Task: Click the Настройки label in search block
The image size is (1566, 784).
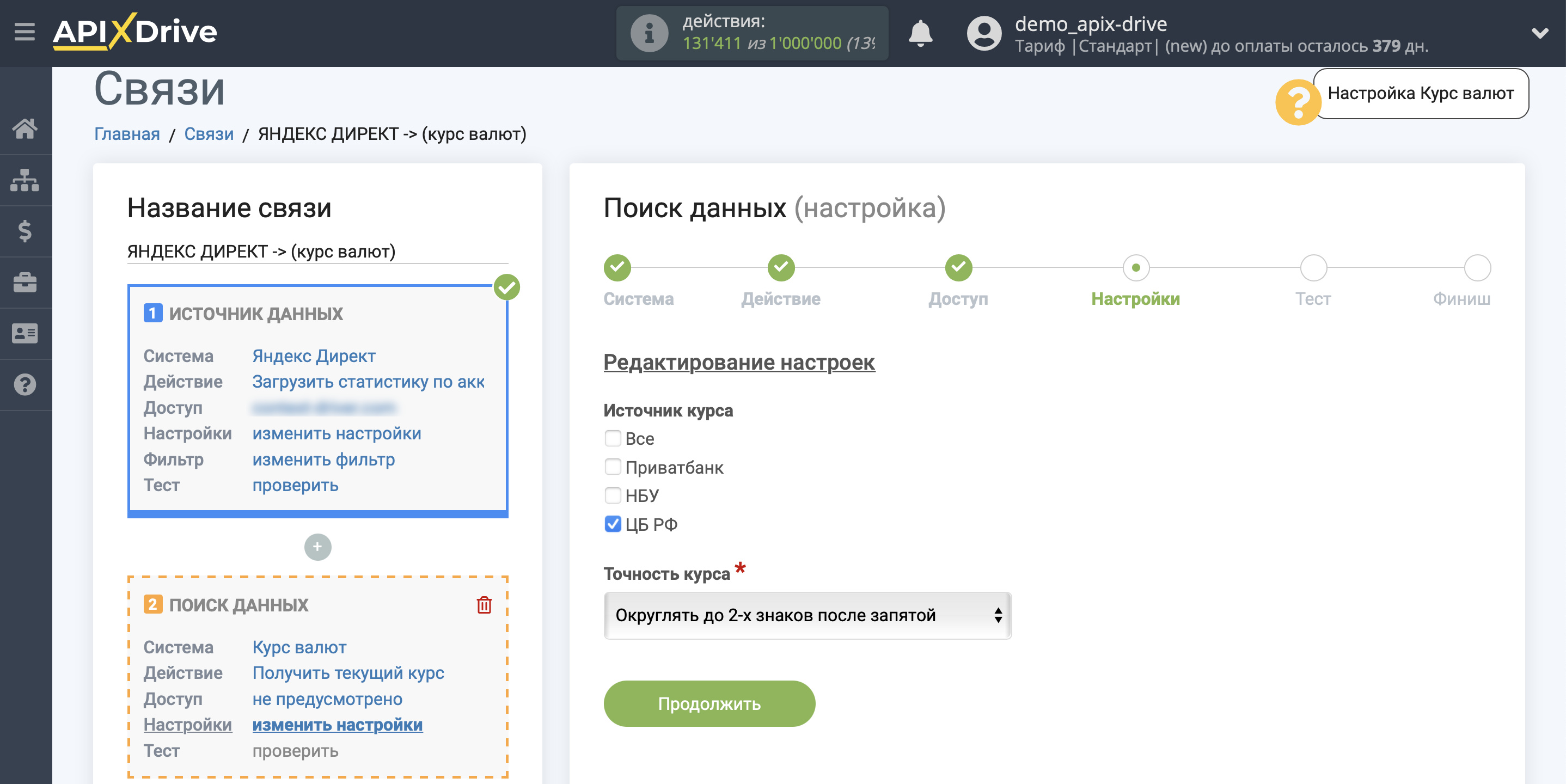Action: click(187, 725)
